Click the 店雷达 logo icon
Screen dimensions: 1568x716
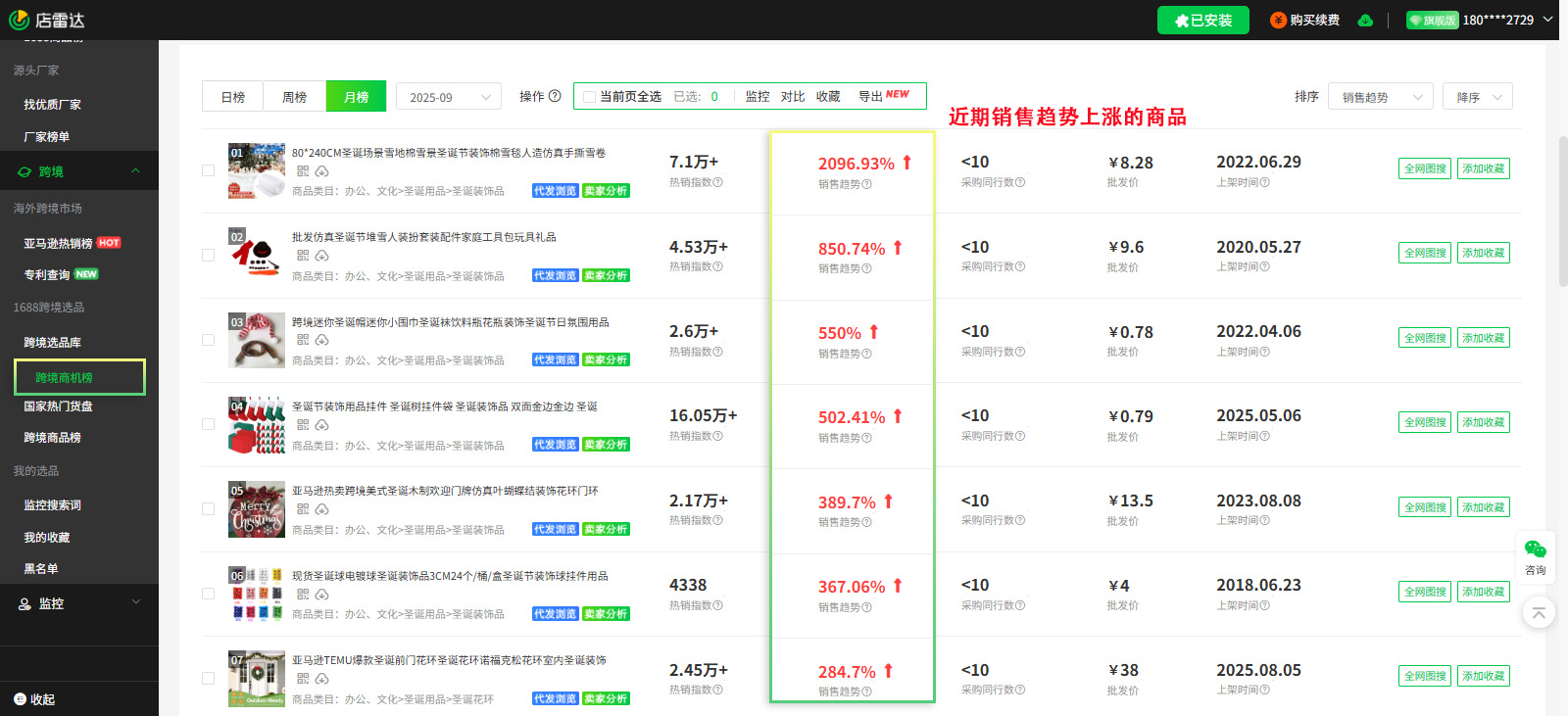coord(19,20)
